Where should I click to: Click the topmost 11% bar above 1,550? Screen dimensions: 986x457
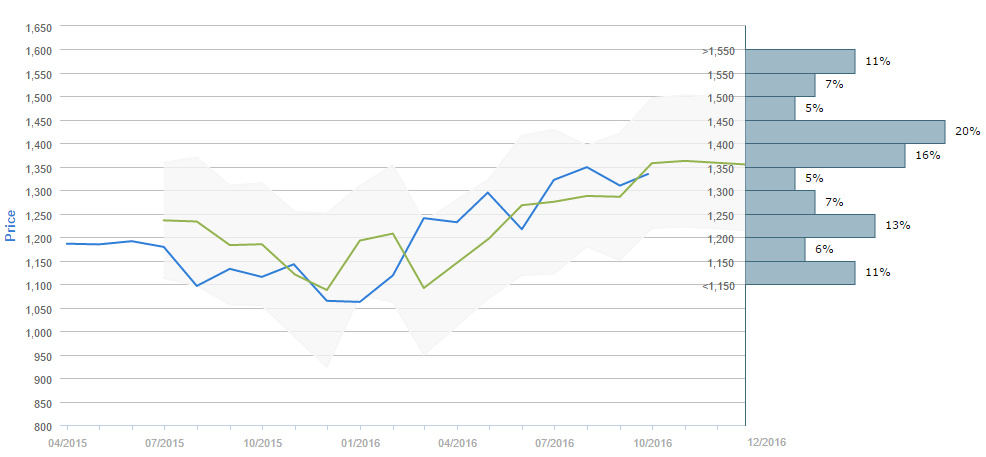(800, 61)
